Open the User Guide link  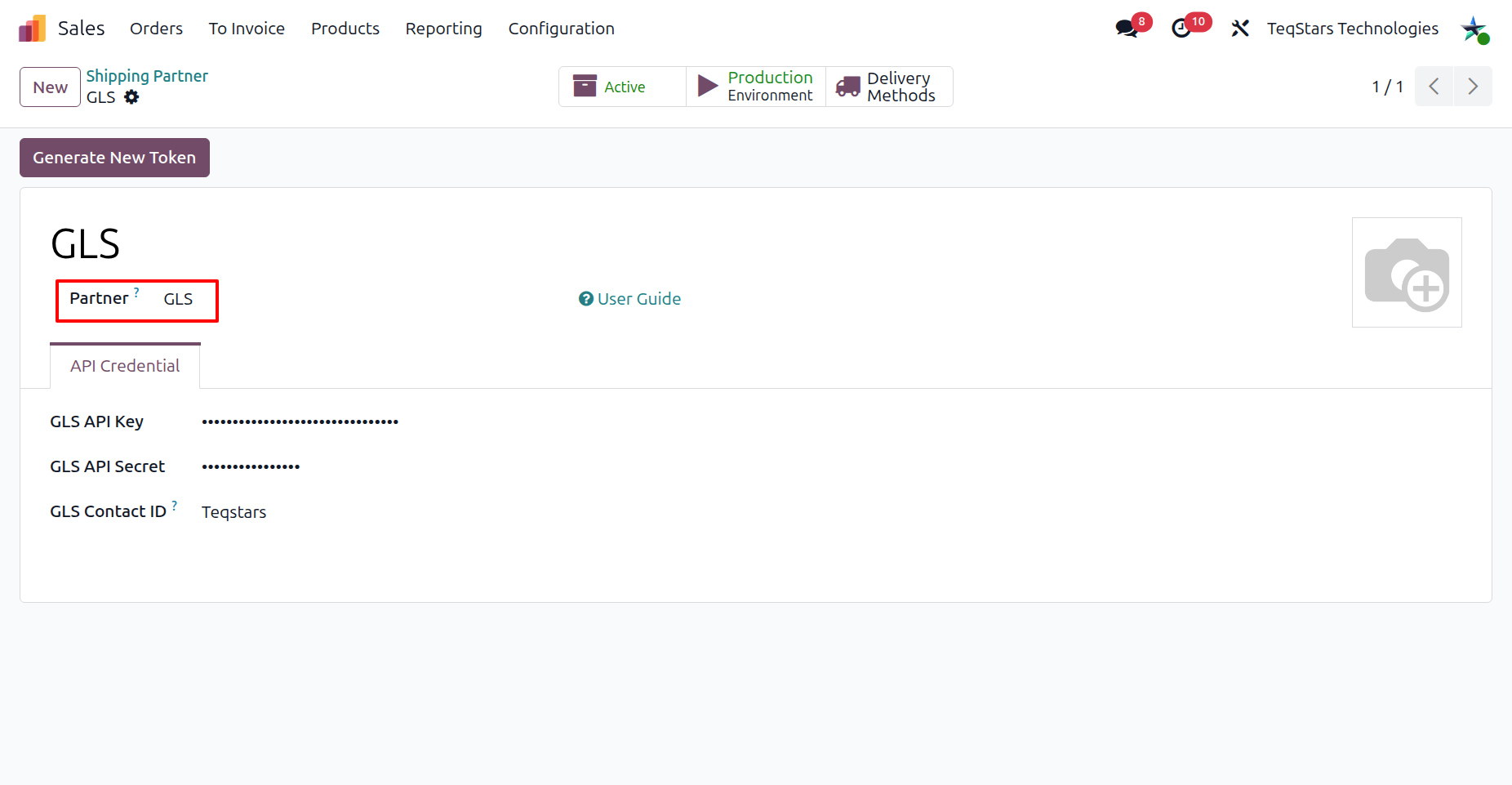point(629,299)
